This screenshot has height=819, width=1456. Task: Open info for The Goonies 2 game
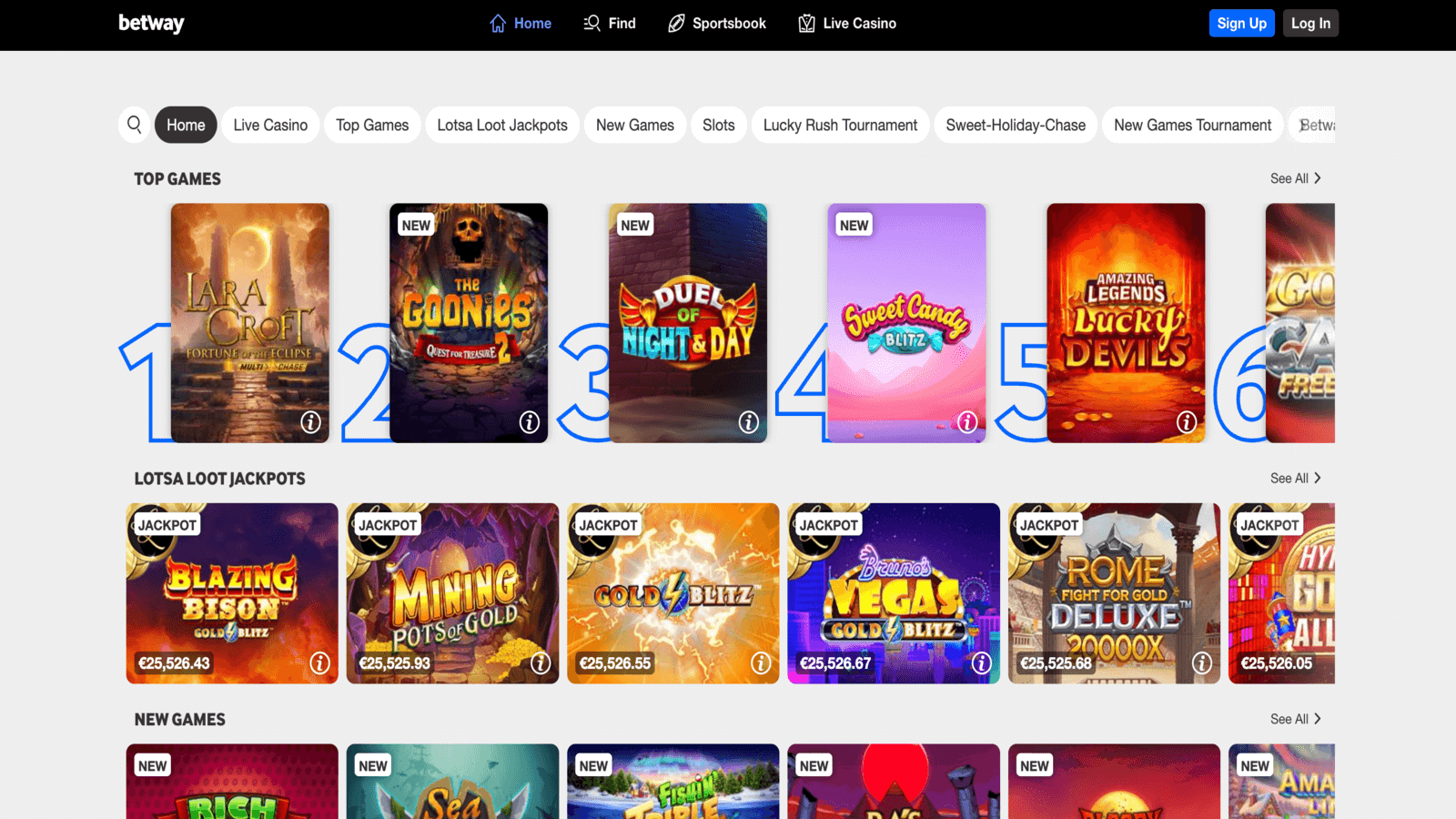coord(529,422)
